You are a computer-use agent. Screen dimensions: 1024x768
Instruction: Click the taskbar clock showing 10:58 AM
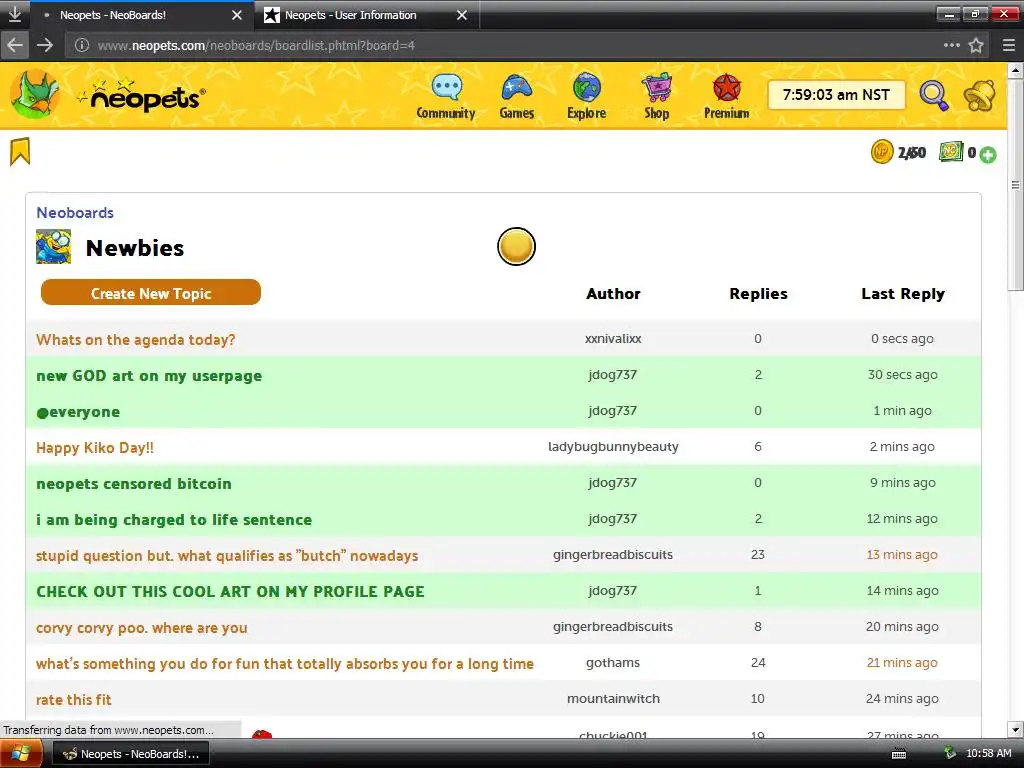989,753
